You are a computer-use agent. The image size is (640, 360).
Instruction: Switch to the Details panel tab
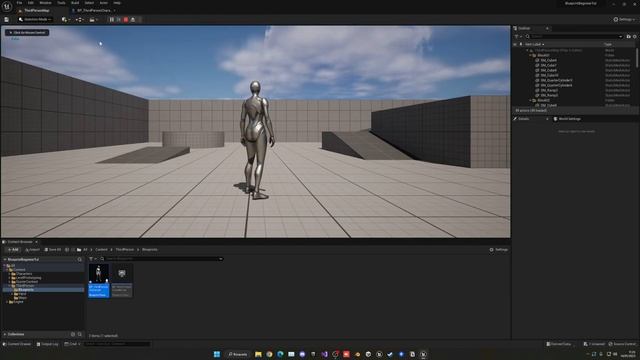524,119
